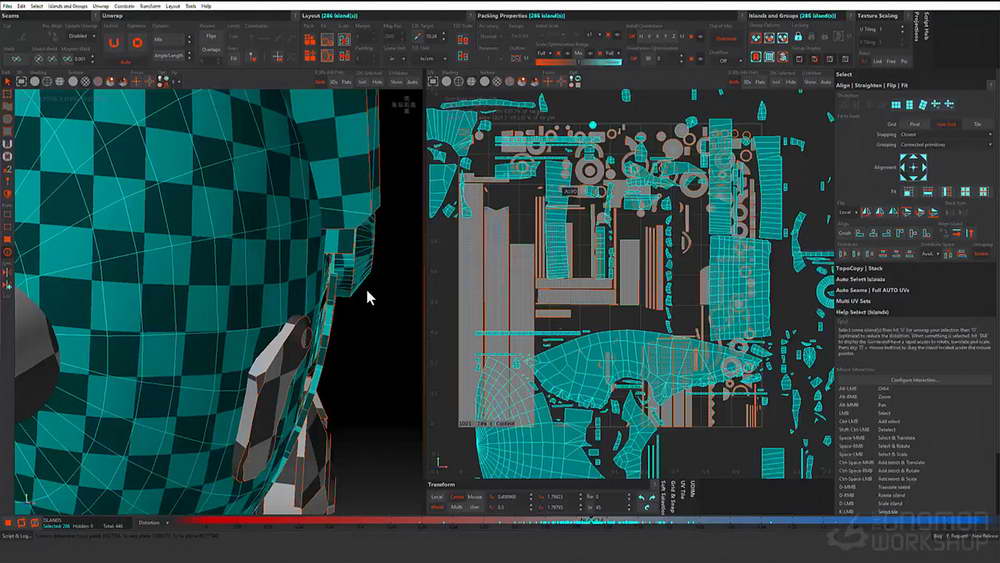Click the Tile fit mode button
The image size is (1000, 563).
click(x=977, y=124)
